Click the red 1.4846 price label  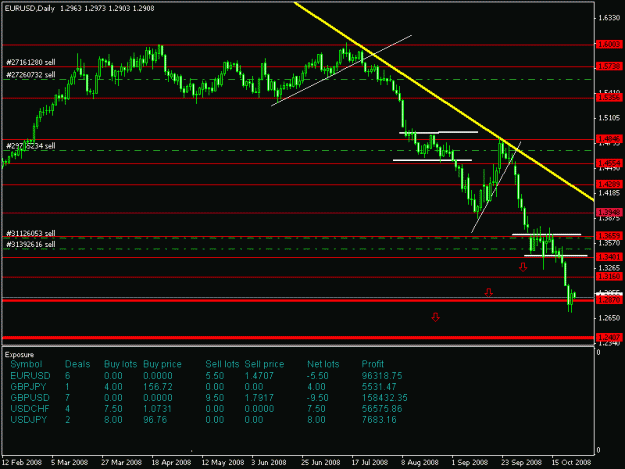609,139
